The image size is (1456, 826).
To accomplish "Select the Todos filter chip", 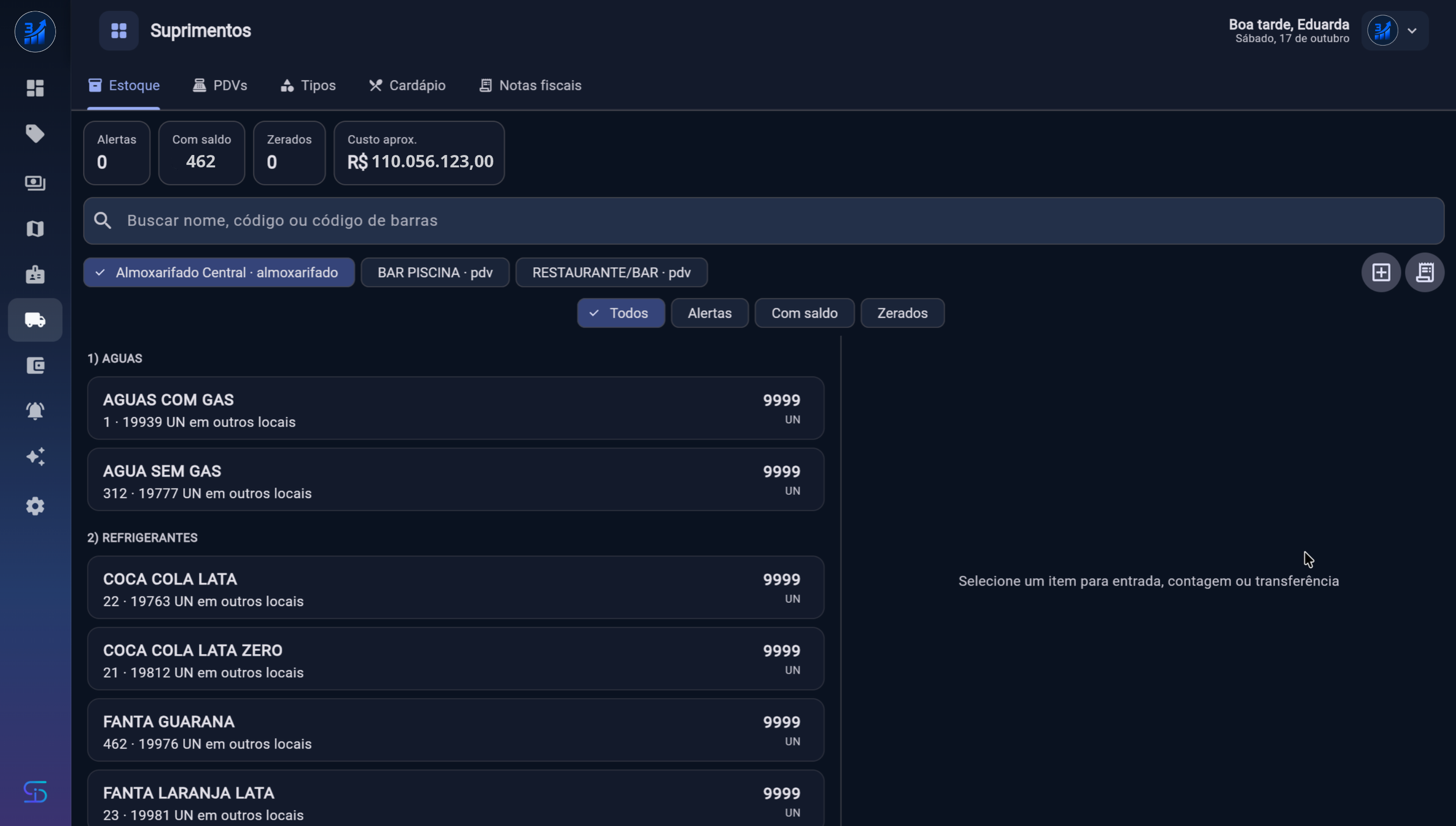I will coord(621,313).
